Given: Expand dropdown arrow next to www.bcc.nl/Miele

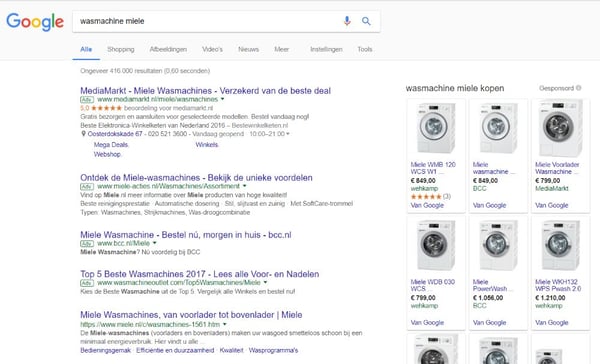Looking at the screenshot, I should [155, 243].
